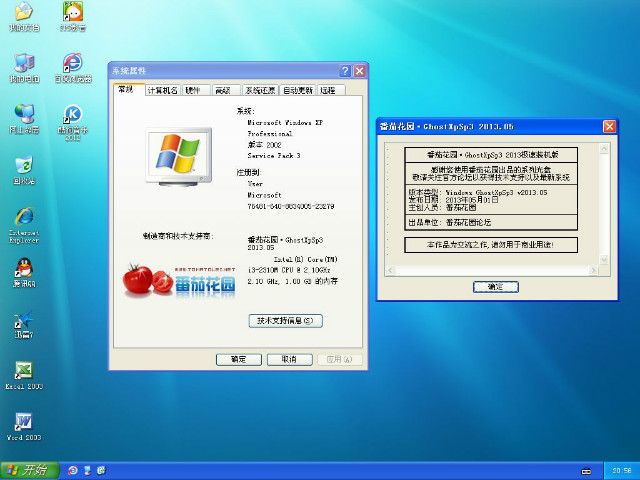Switch to the 自动更新 (Automatic Updates) tab

click(x=298, y=90)
